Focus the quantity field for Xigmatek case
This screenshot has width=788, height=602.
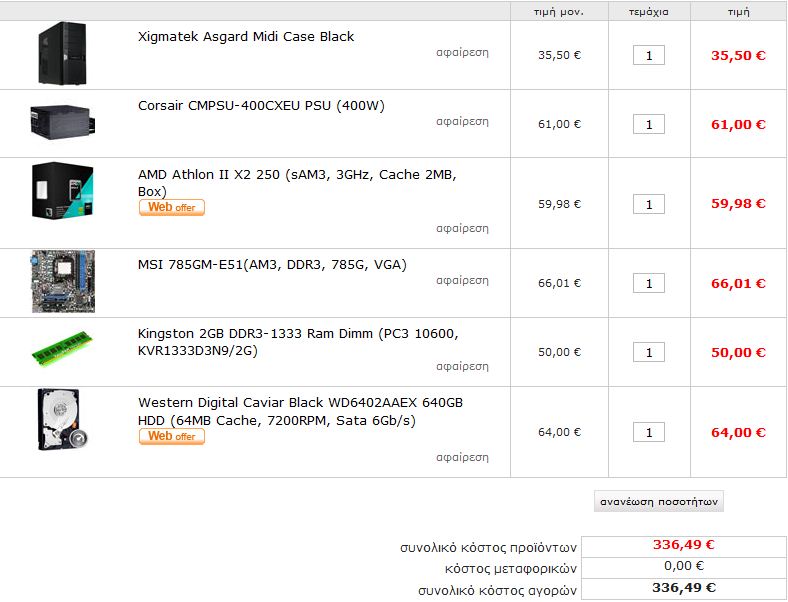click(649, 55)
